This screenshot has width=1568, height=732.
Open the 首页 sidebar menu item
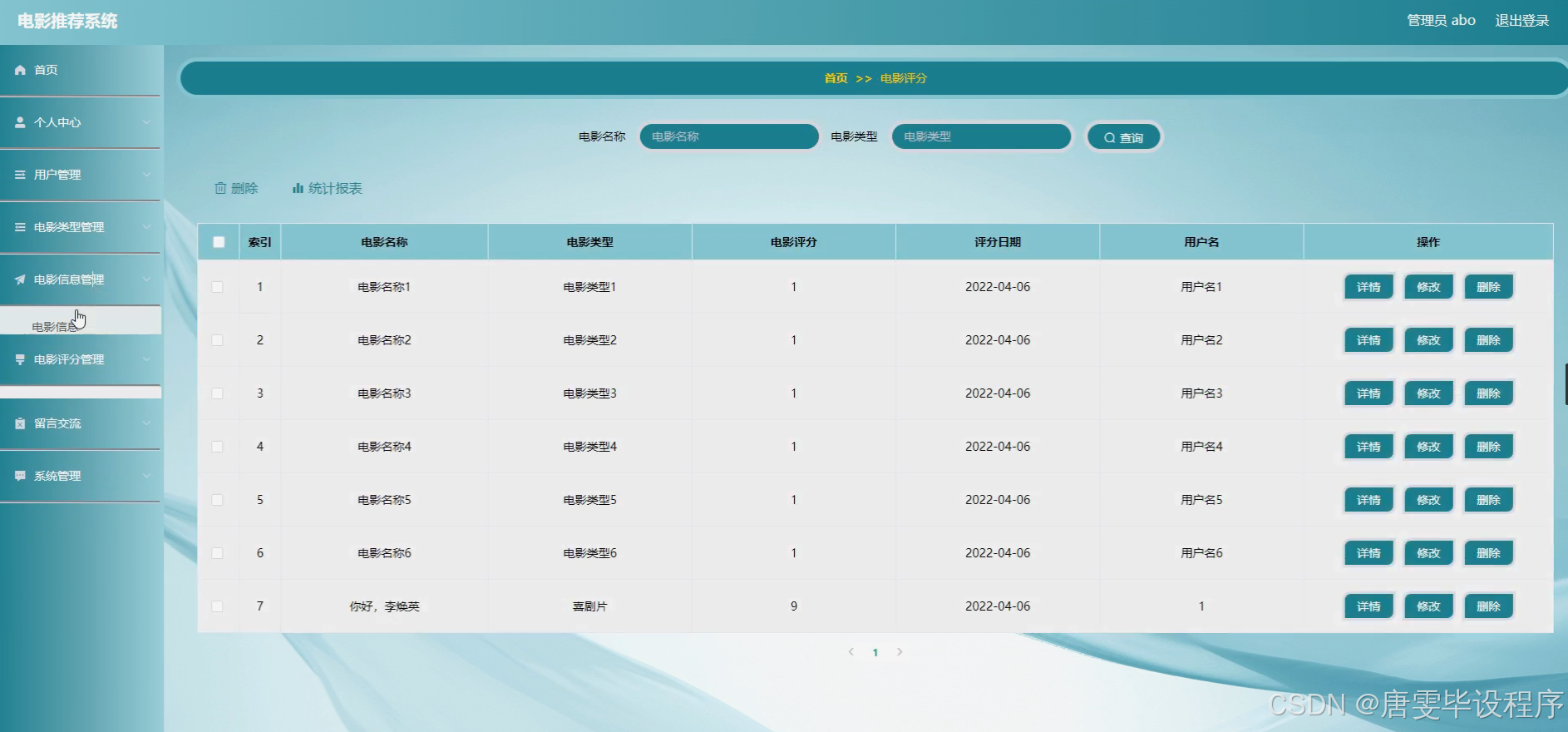click(80, 71)
